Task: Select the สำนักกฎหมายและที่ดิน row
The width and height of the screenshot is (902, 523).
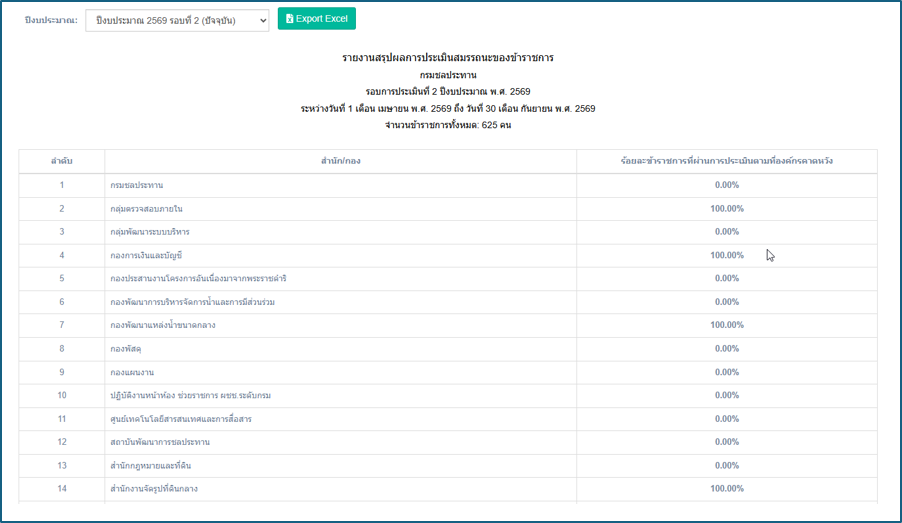Action: [x=448, y=465]
